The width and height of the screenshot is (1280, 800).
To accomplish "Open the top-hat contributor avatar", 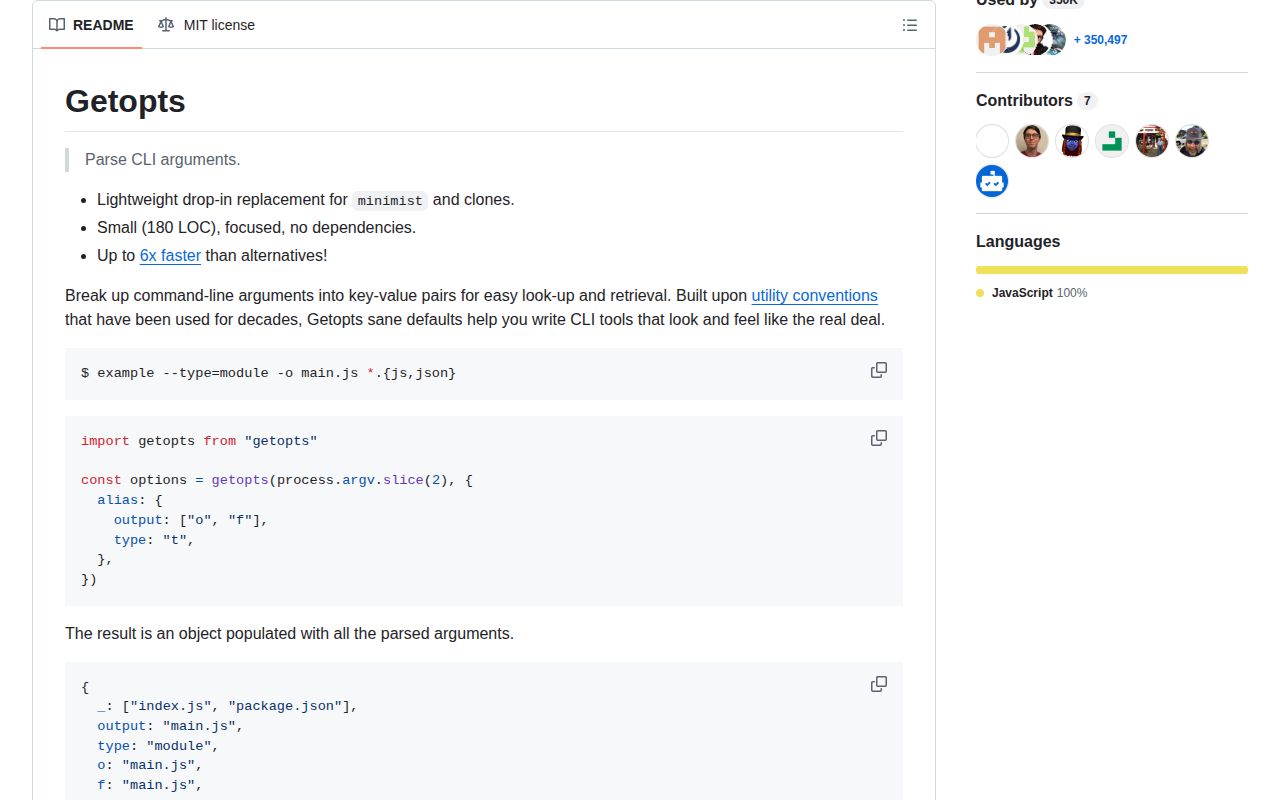I will (1072, 141).
